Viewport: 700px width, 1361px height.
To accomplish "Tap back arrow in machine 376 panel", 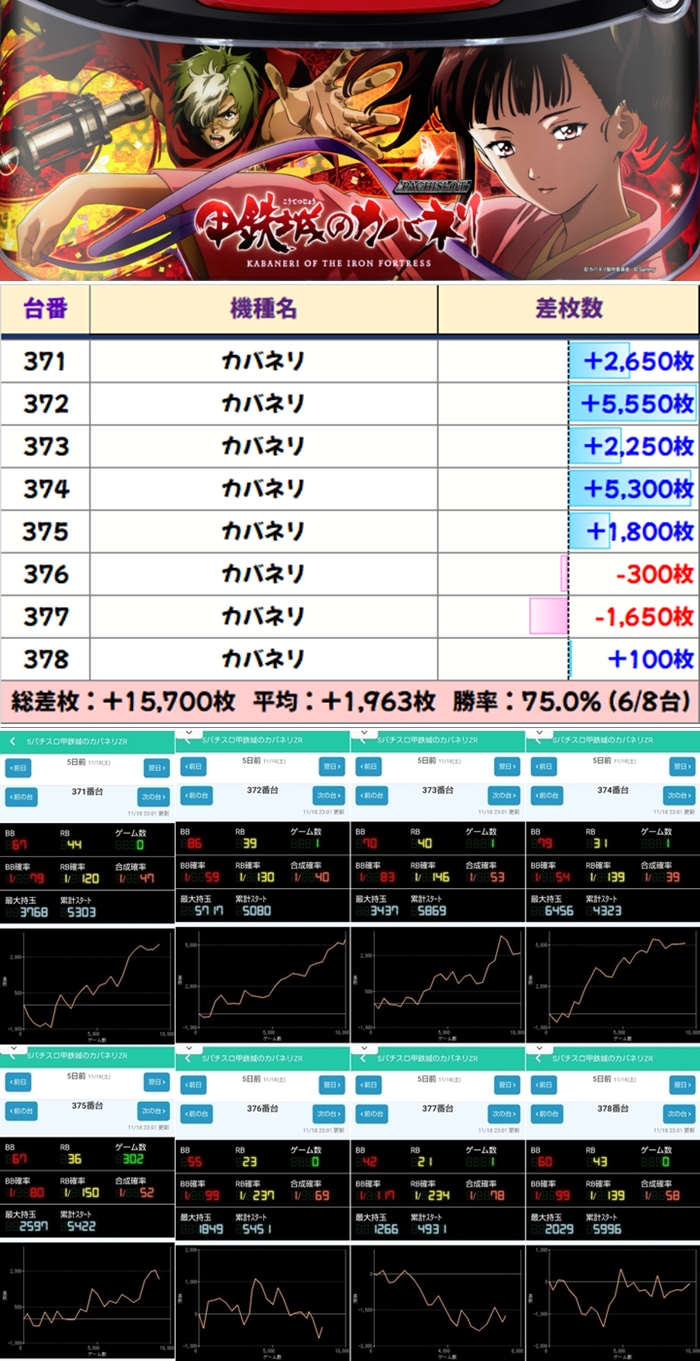I will pyautogui.click(x=187, y=1058).
